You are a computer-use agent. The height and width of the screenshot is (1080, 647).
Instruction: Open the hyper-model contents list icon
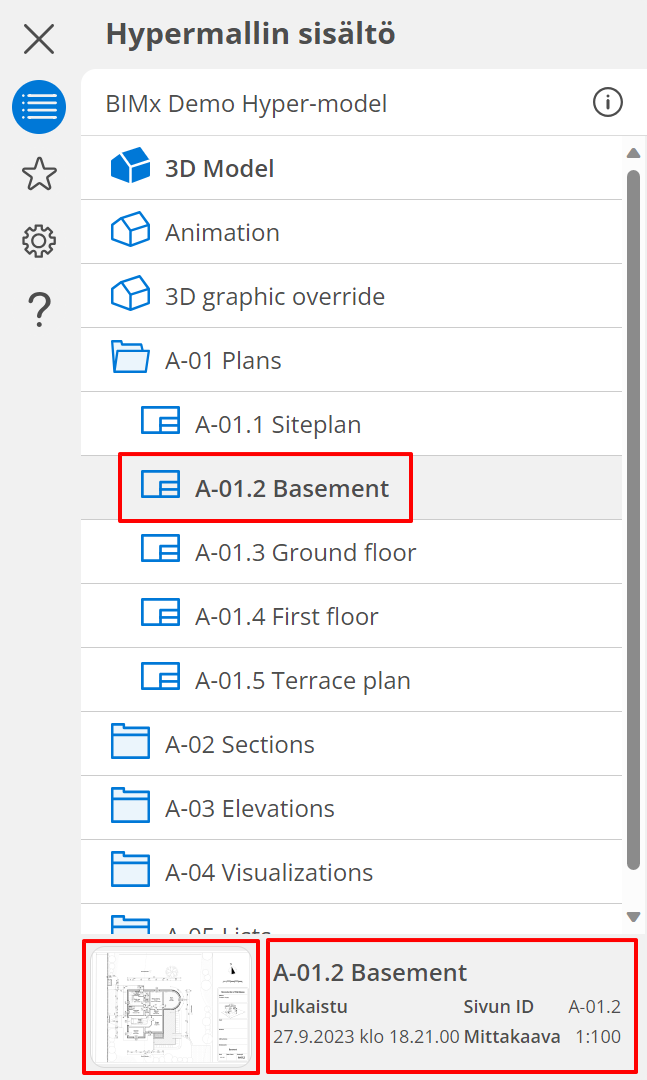pos(39,107)
